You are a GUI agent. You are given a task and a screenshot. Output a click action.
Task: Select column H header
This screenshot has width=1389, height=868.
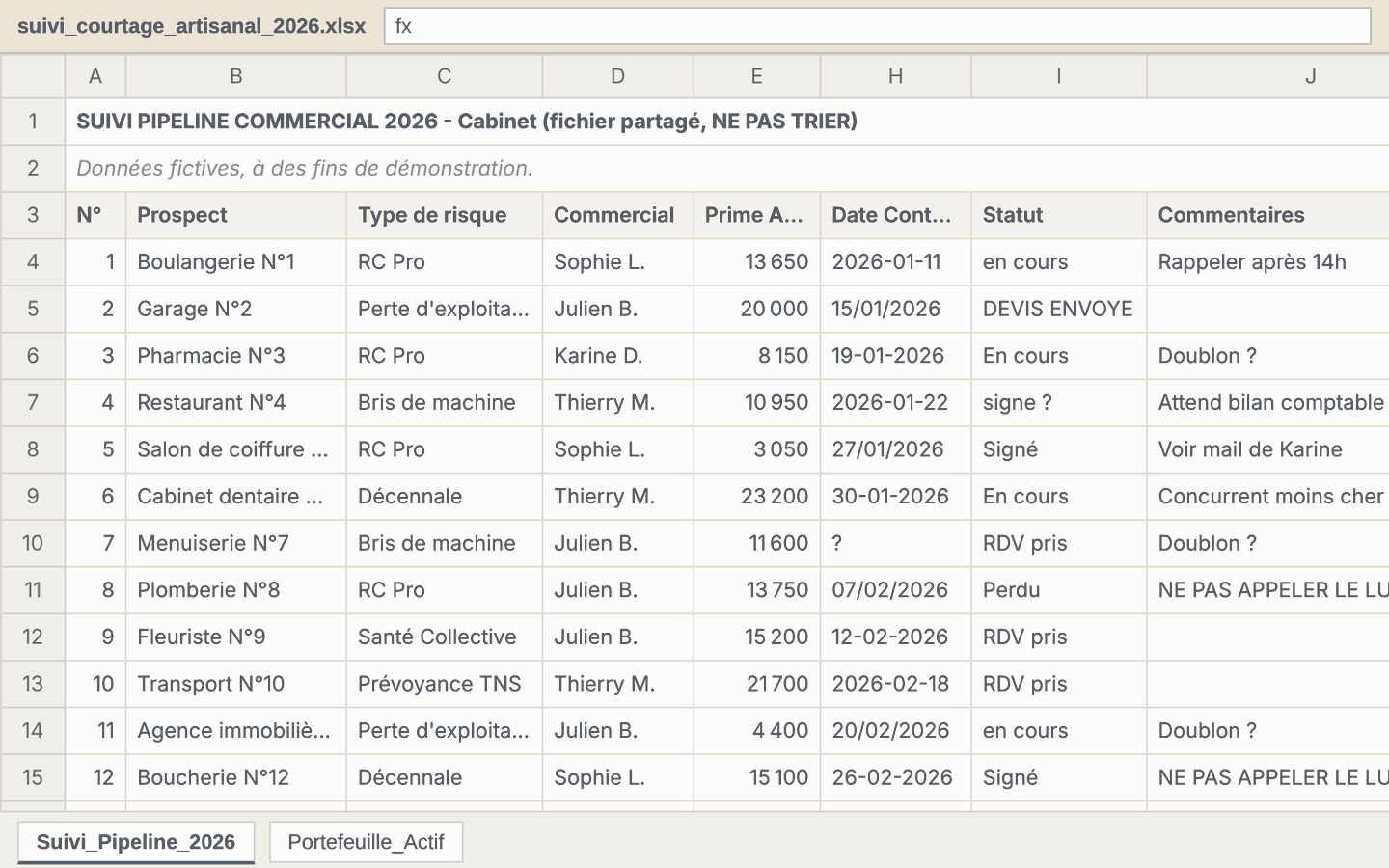click(x=896, y=76)
